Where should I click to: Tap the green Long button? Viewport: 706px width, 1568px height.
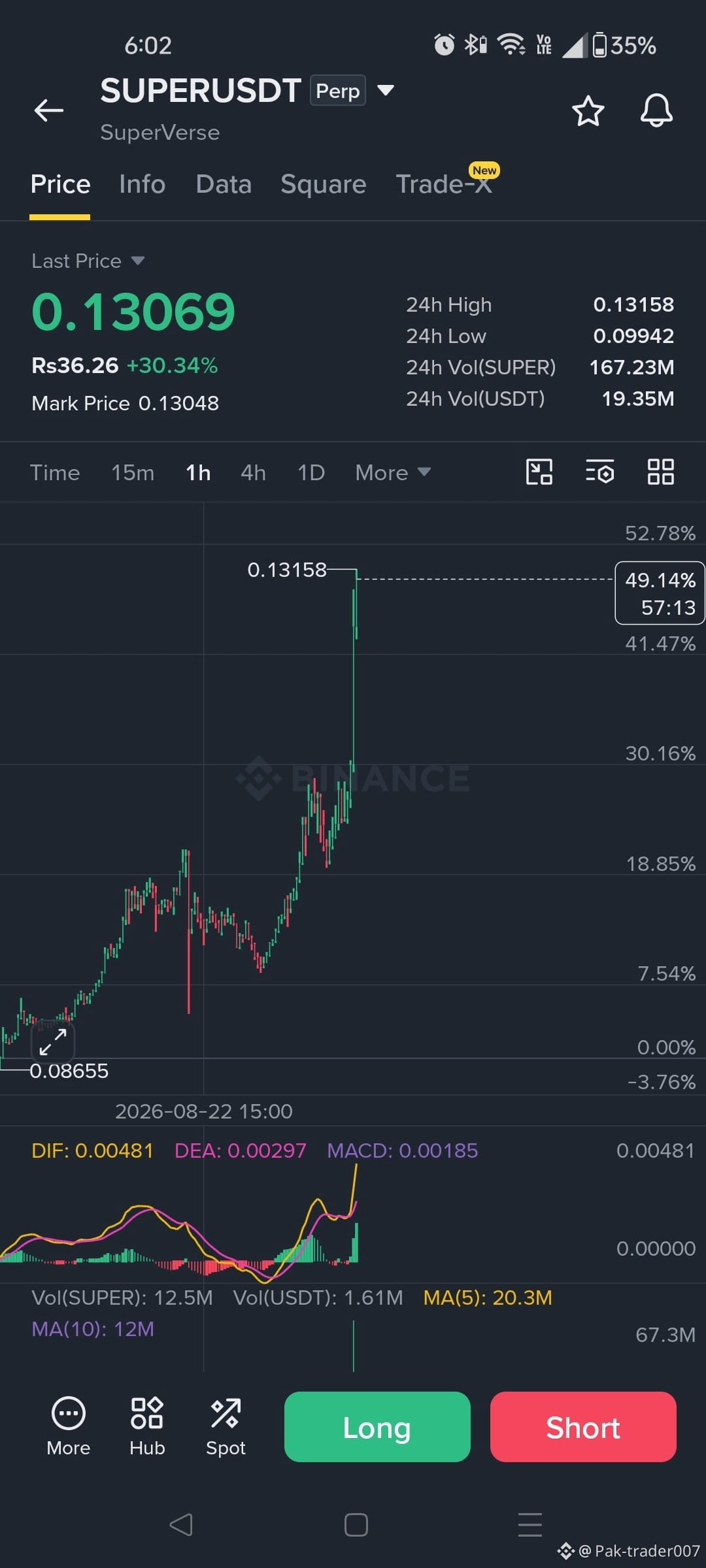pos(377,1427)
